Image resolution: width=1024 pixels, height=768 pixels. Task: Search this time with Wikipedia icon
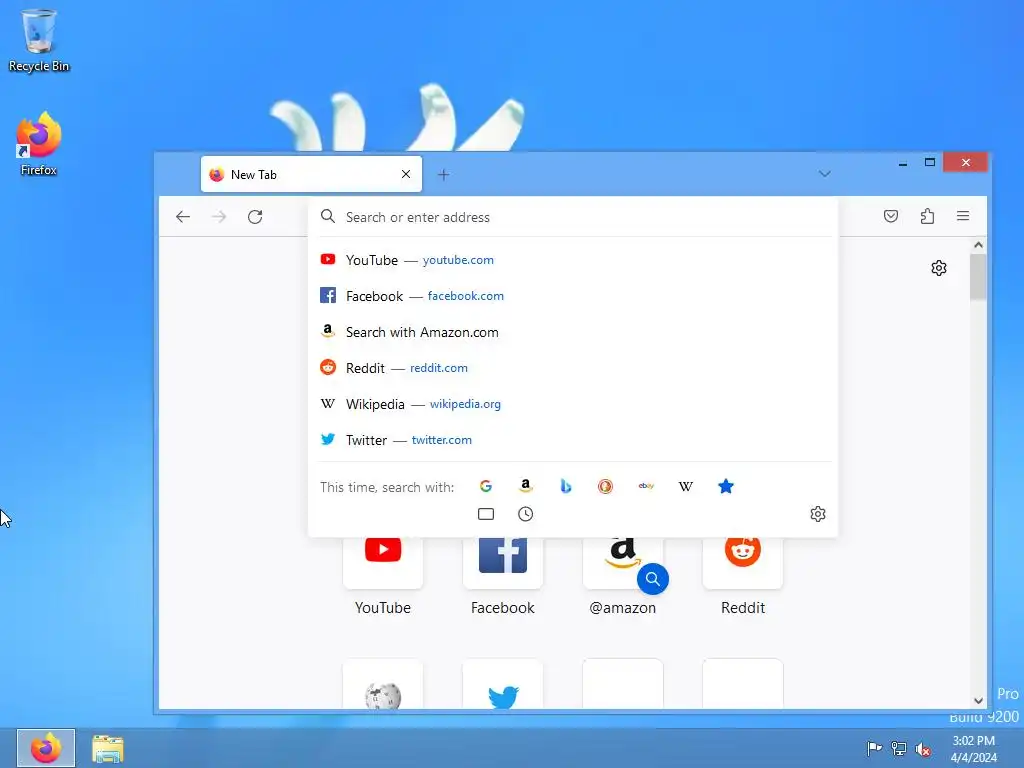coord(686,487)
